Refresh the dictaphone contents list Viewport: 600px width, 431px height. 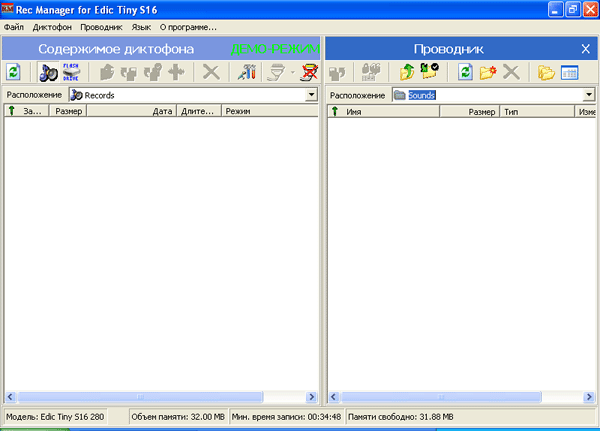pyautogui.click(x=14, y=72)
